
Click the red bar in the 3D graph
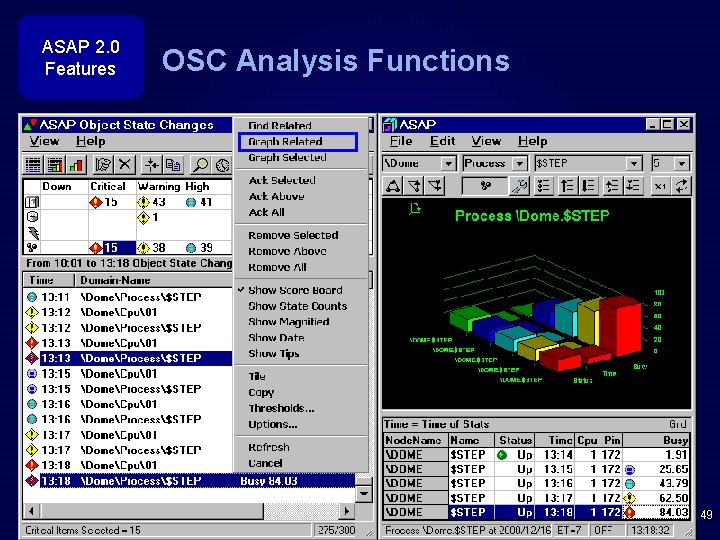click(x=621, y=325)
